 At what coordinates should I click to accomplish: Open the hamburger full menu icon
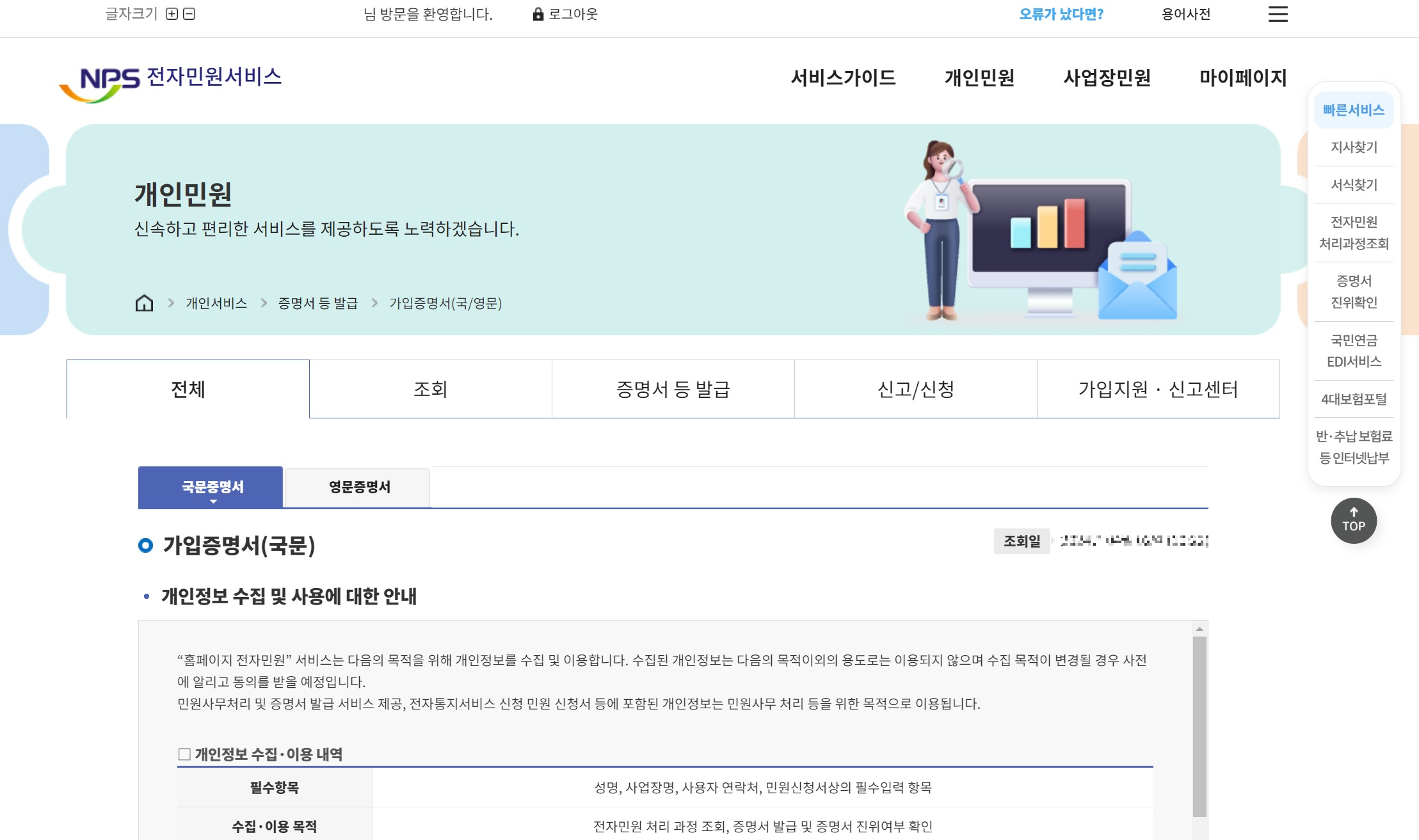pyautogui.click(x=1278, y=14)
